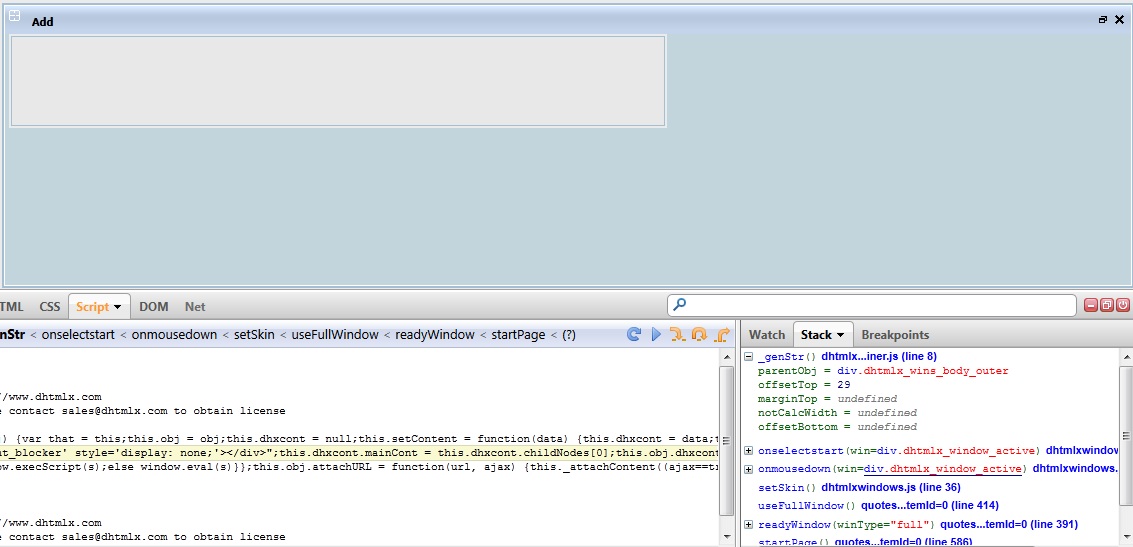Collapse the _genStr() stack frame
The image size is (1133, 547).
click(749, 357)
